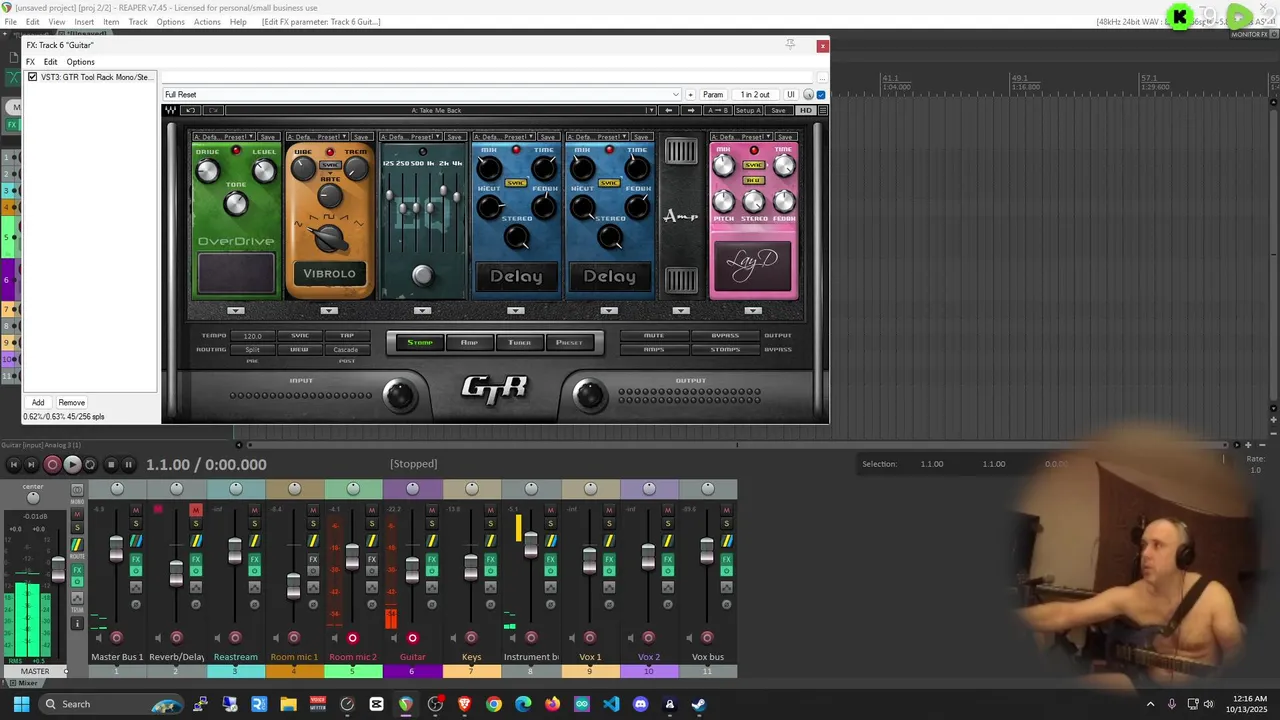Viewport: 1280px width, 720px height.
Task: Open the Split pre-routing selector
Action: tap(252, 350)
